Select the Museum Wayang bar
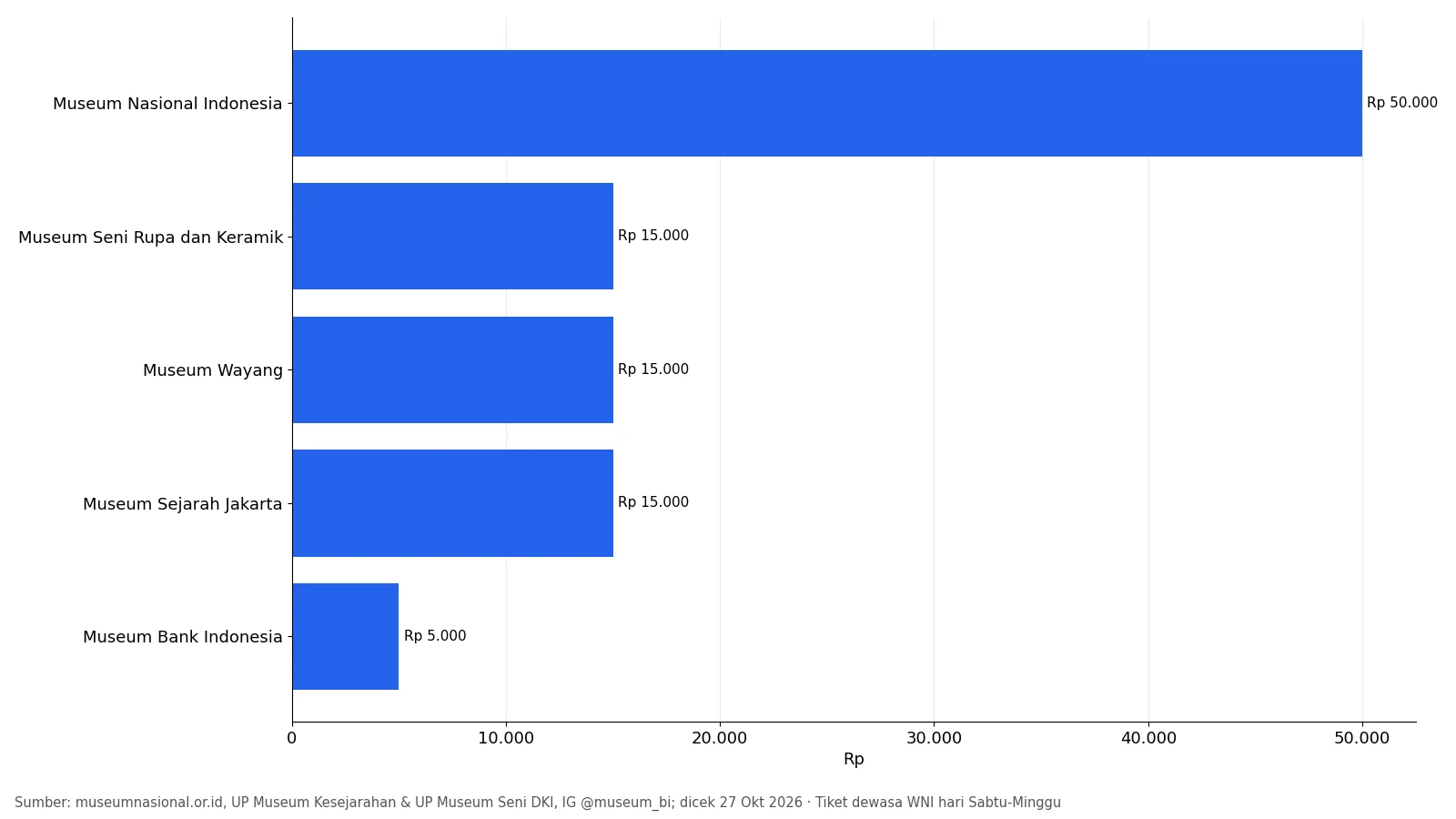The width and height of the screenshot is (1456, 819). pos(452,369)
